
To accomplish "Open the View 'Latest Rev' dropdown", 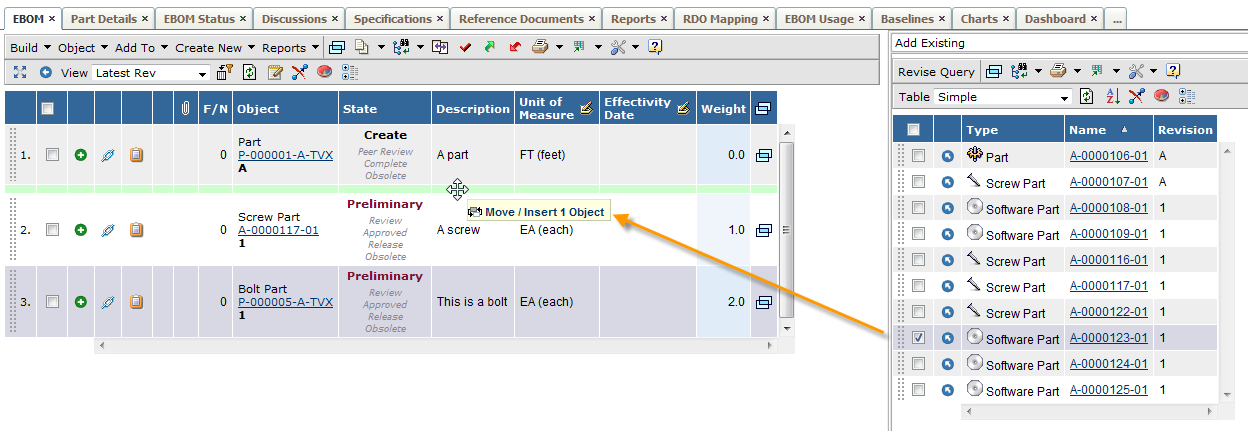I will pyautogui.click(x=202, y=73).
